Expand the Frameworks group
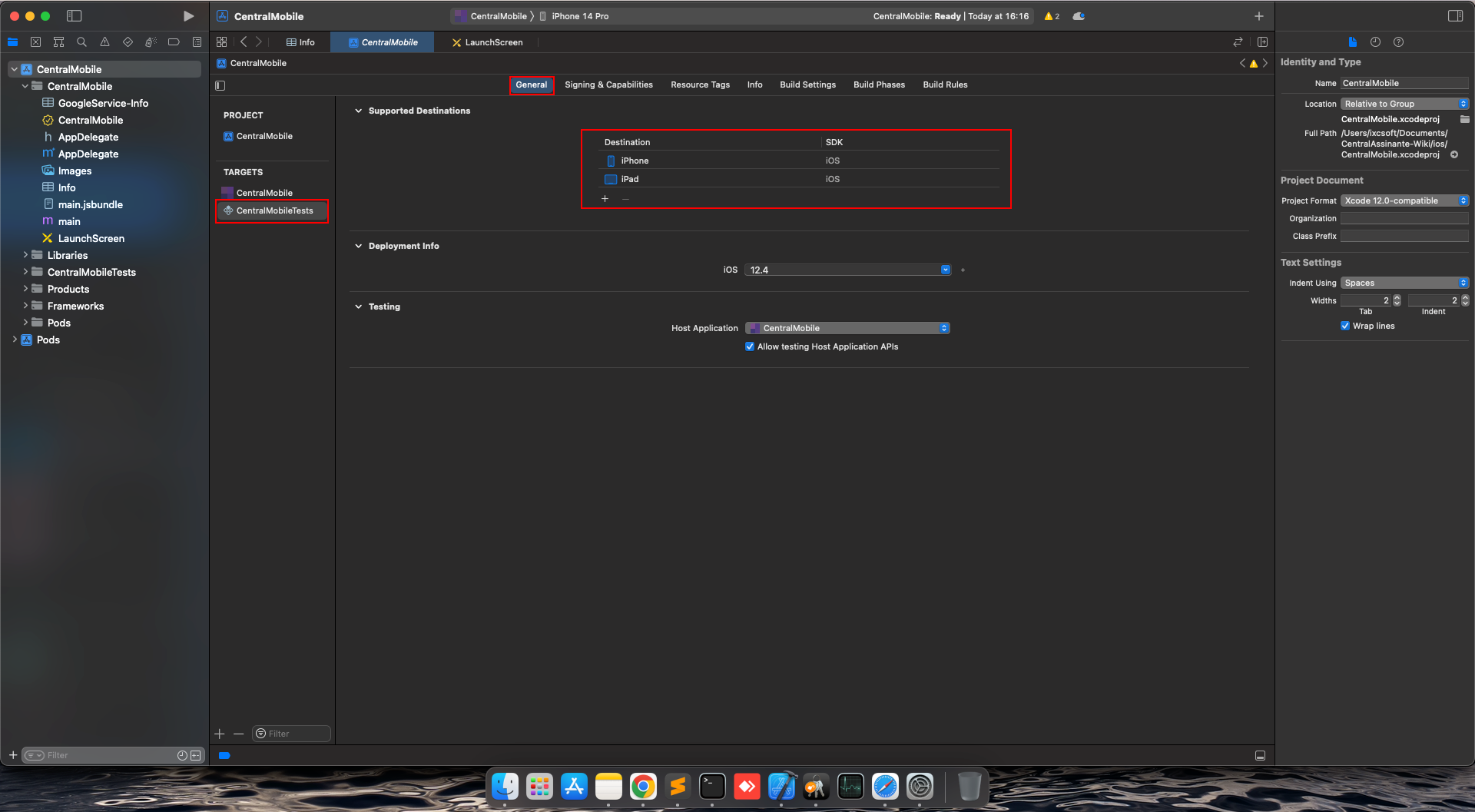The image size is (1475, 812). tap(25, 306)
